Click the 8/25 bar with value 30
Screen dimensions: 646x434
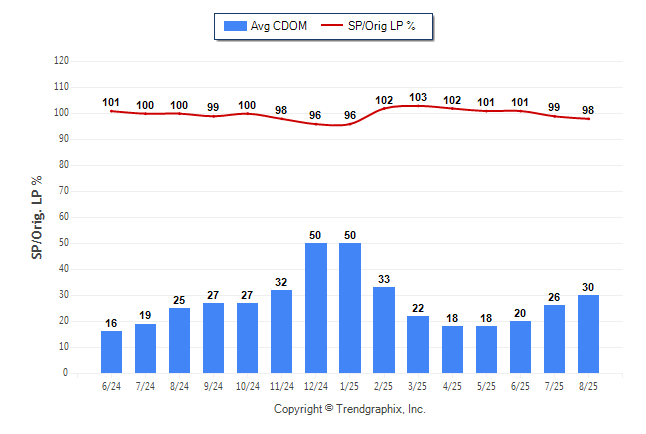[588, 334]
